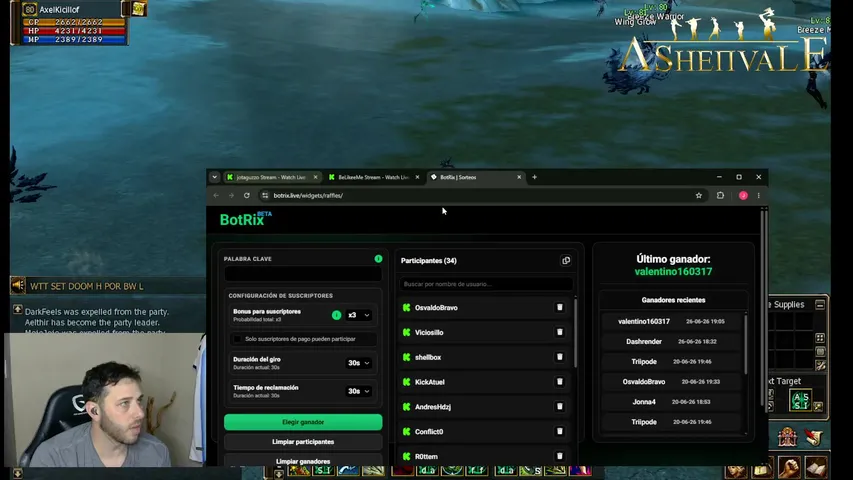Click Limpiar participantes button
This screenshot has width=853, height=480.
[303, 442]
